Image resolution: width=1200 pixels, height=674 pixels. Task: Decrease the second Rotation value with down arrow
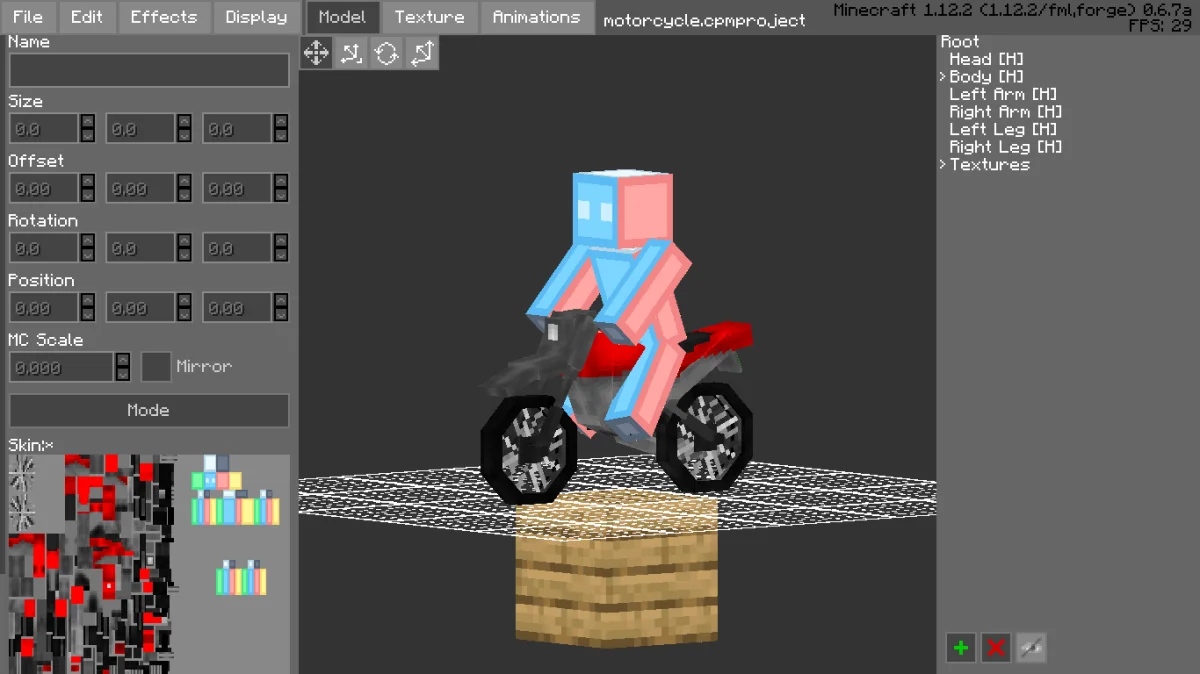pyautogui.click(x=184, y=255)
